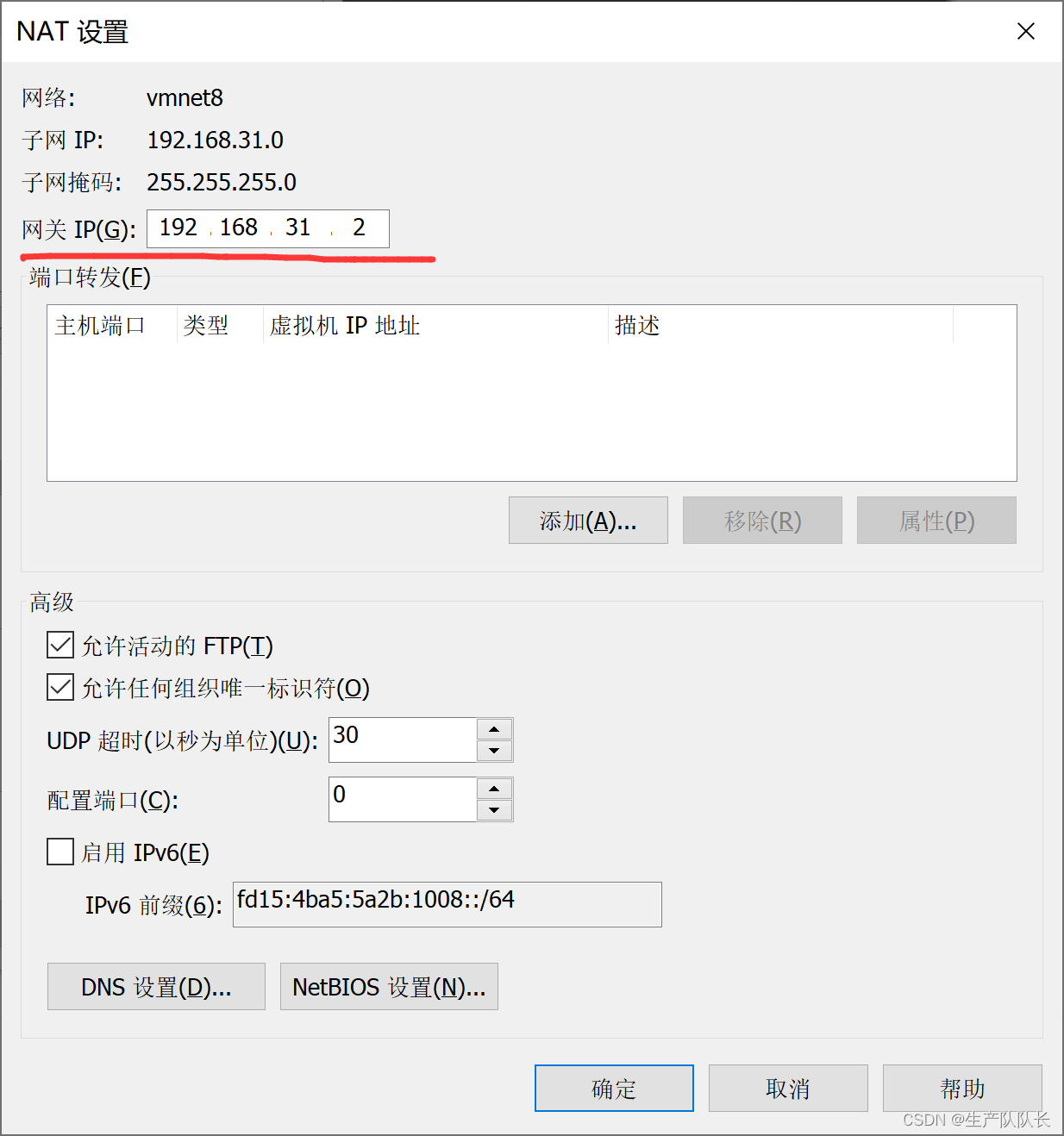The width and height of the screenshot is (1064, 1136).
Task: Open help with the 帮助 button
Action: click(x=962, y=1088)
